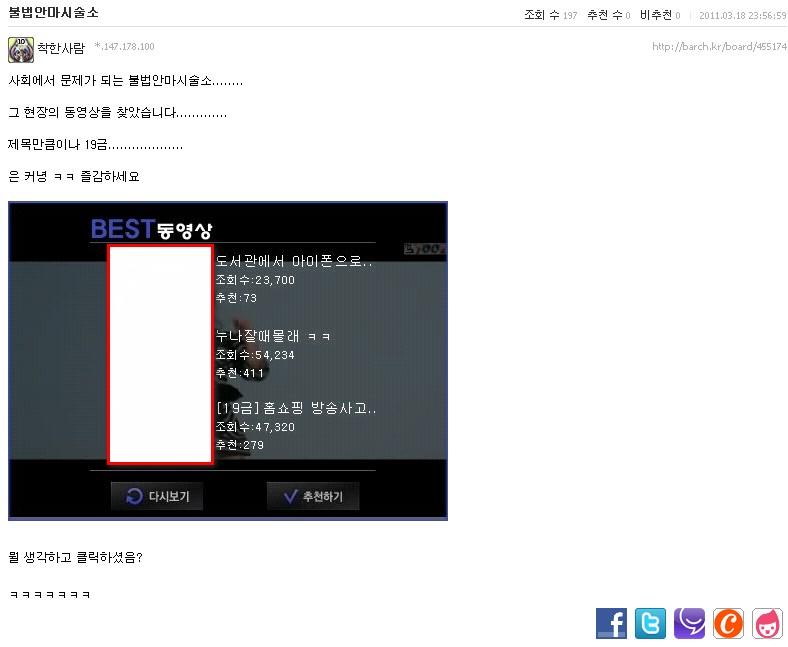Select the [19금] 홈쇼핑 방송사고 video
This screenshot has width=788, height=647.
[x=296, y=409]
